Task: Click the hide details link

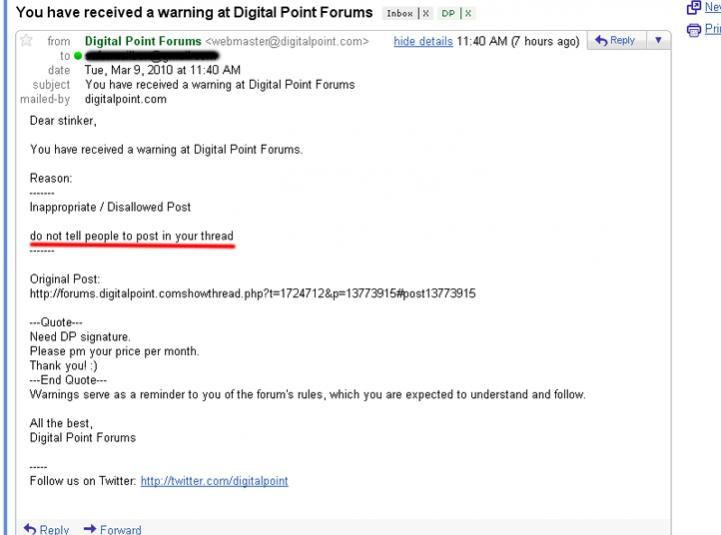Action: tap(423, 41)
